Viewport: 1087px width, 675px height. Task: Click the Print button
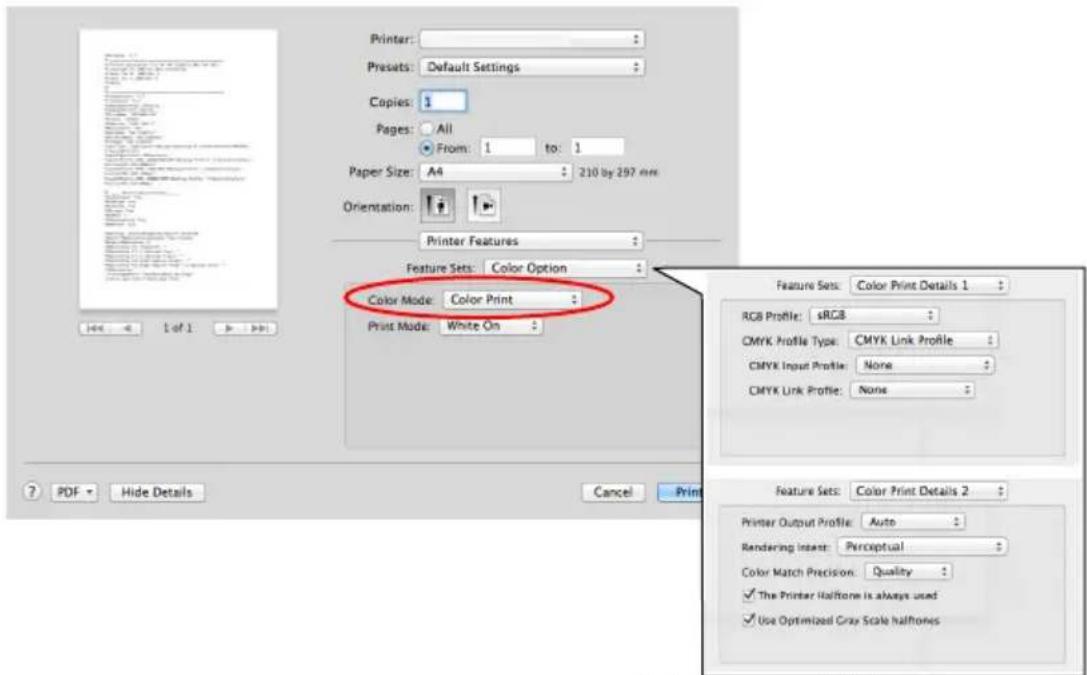(679, 492)
